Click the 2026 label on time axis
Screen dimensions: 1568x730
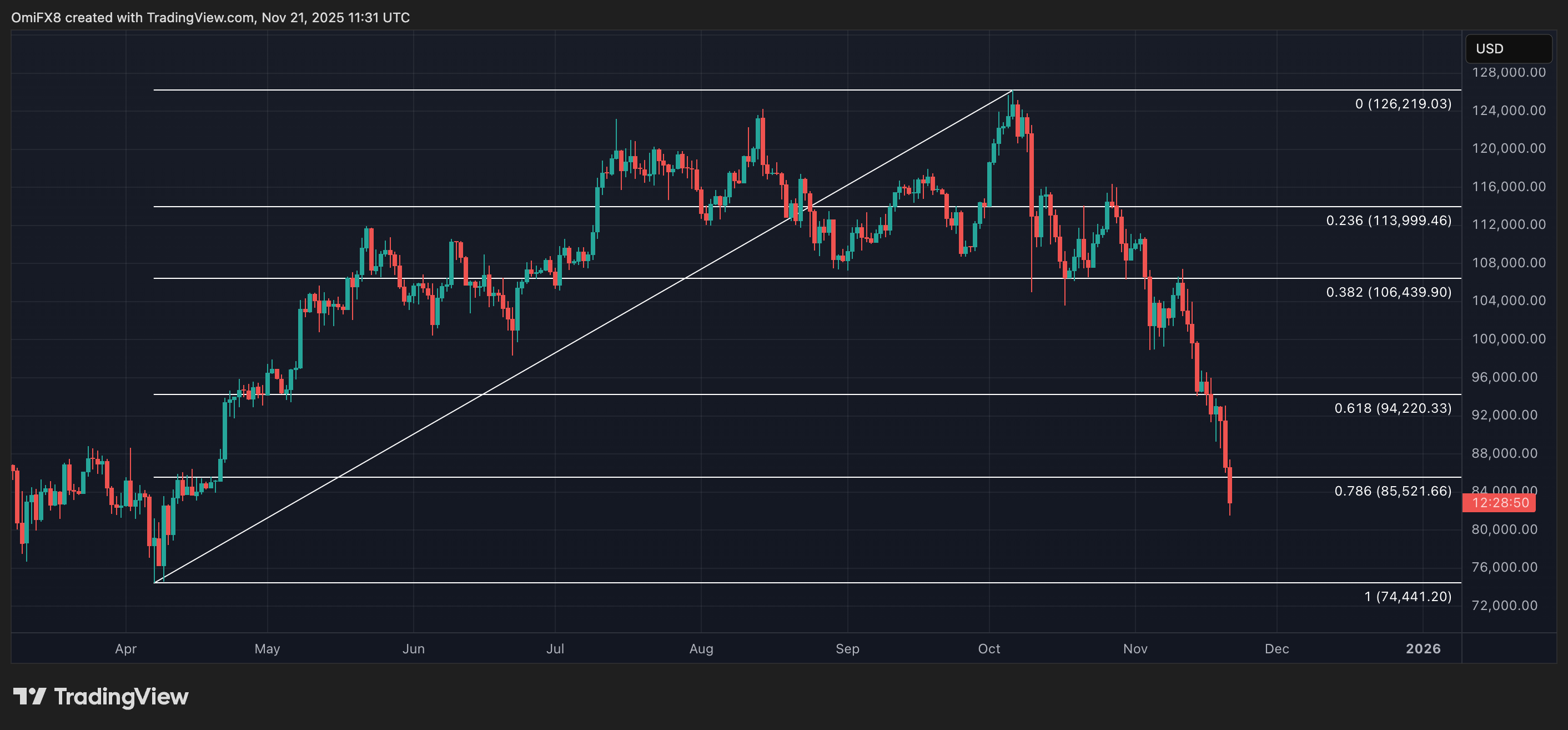coord(1423,649)
